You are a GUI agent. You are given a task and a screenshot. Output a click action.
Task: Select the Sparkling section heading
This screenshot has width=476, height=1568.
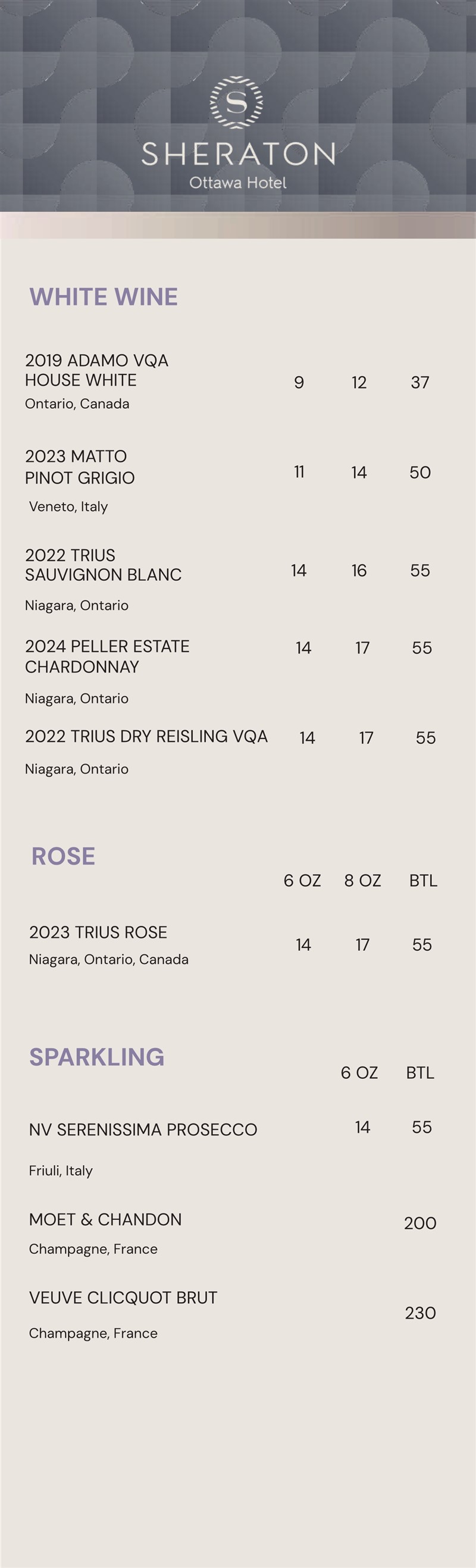tap(97, 1057)
